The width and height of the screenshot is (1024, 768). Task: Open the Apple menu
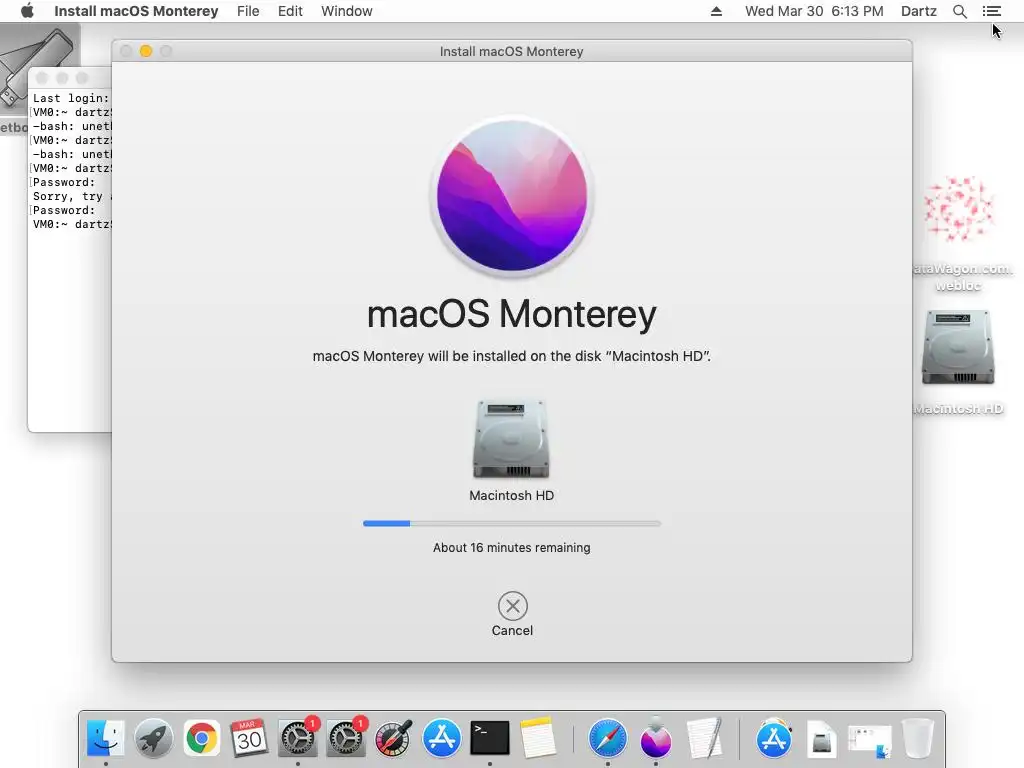[x=27, y=11]
